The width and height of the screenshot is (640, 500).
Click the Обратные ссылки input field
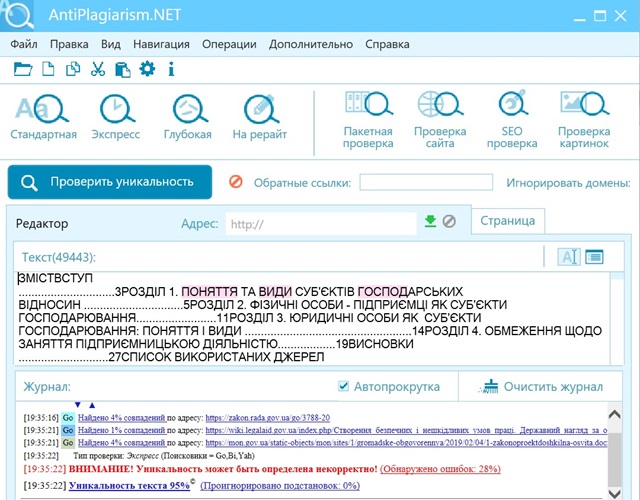[x=426, y=182]
